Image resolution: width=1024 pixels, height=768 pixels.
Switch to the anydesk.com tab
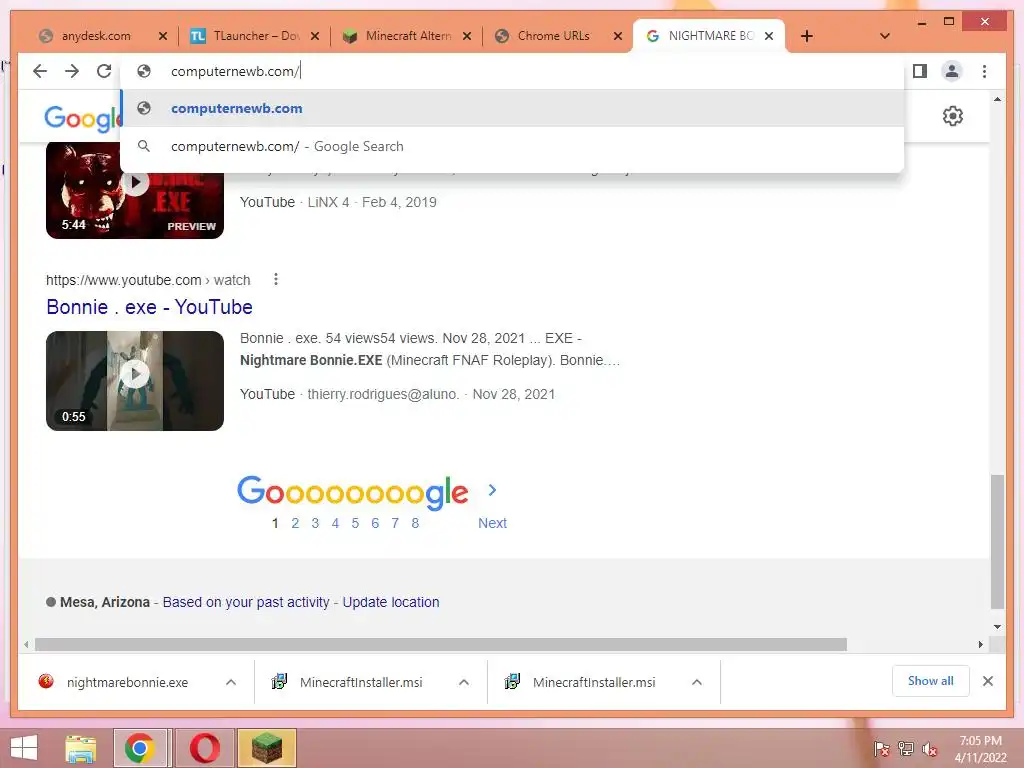(x=96, y=36)
